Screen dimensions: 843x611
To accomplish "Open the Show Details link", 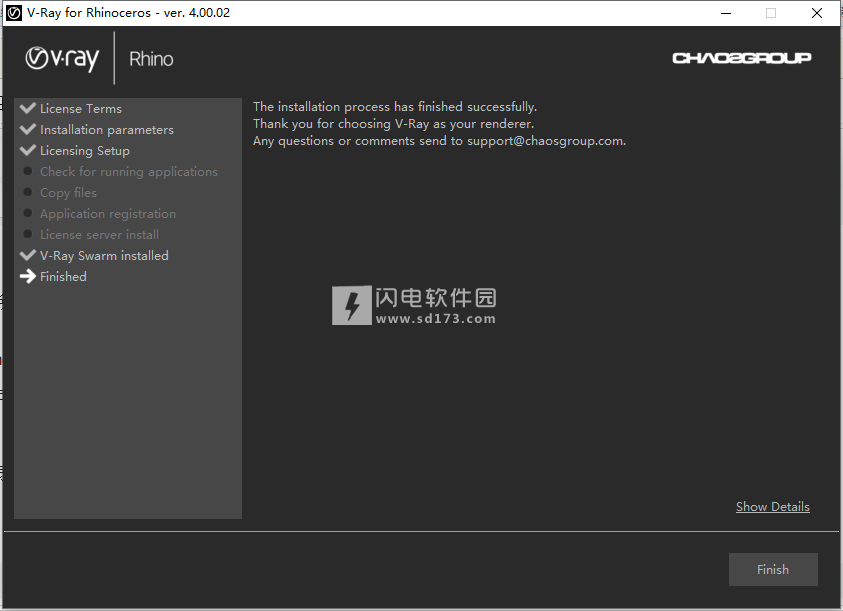I will coord(773,507).
